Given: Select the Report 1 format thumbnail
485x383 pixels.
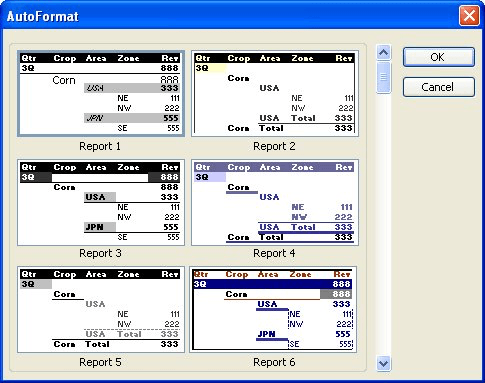Looking at the screenshot, I should click(x=101, y=94).
